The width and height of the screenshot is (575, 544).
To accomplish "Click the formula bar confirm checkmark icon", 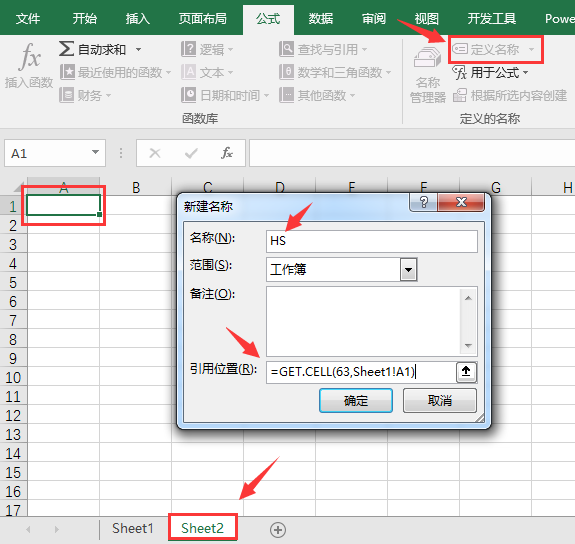I will 191,153.
